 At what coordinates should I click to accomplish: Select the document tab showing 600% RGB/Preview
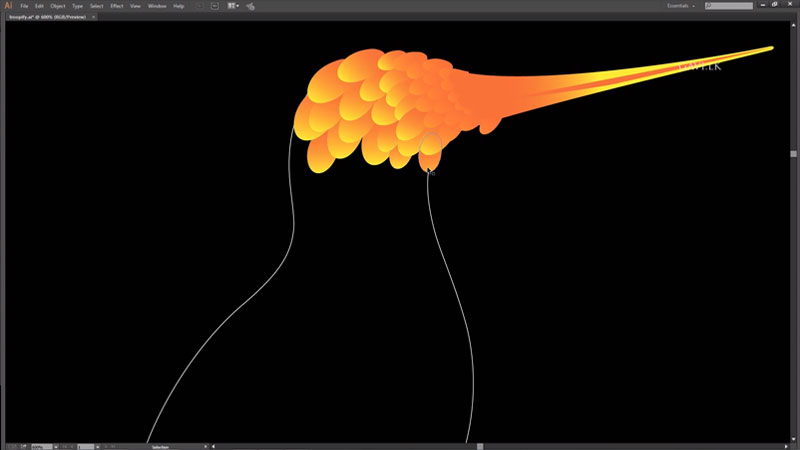47,17
